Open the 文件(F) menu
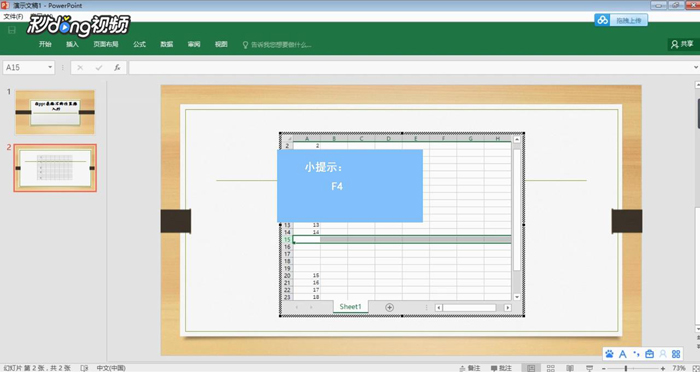 13,17
